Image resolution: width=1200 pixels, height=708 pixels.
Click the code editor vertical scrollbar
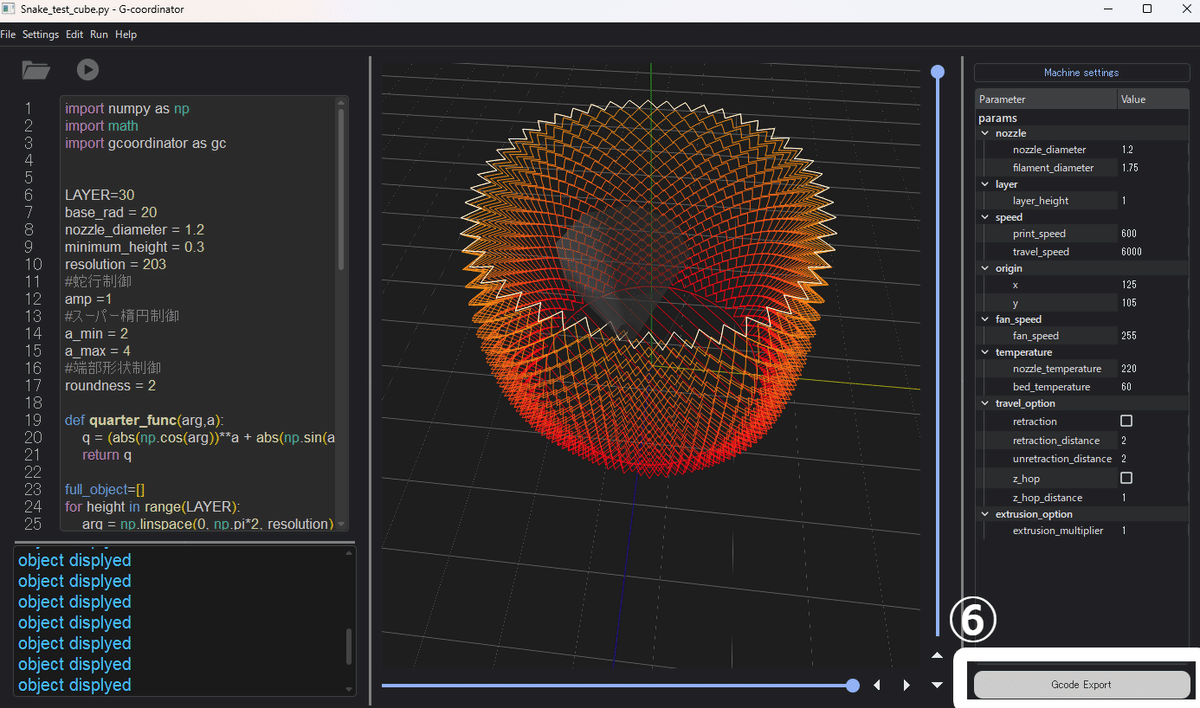(x=341, y=188)
